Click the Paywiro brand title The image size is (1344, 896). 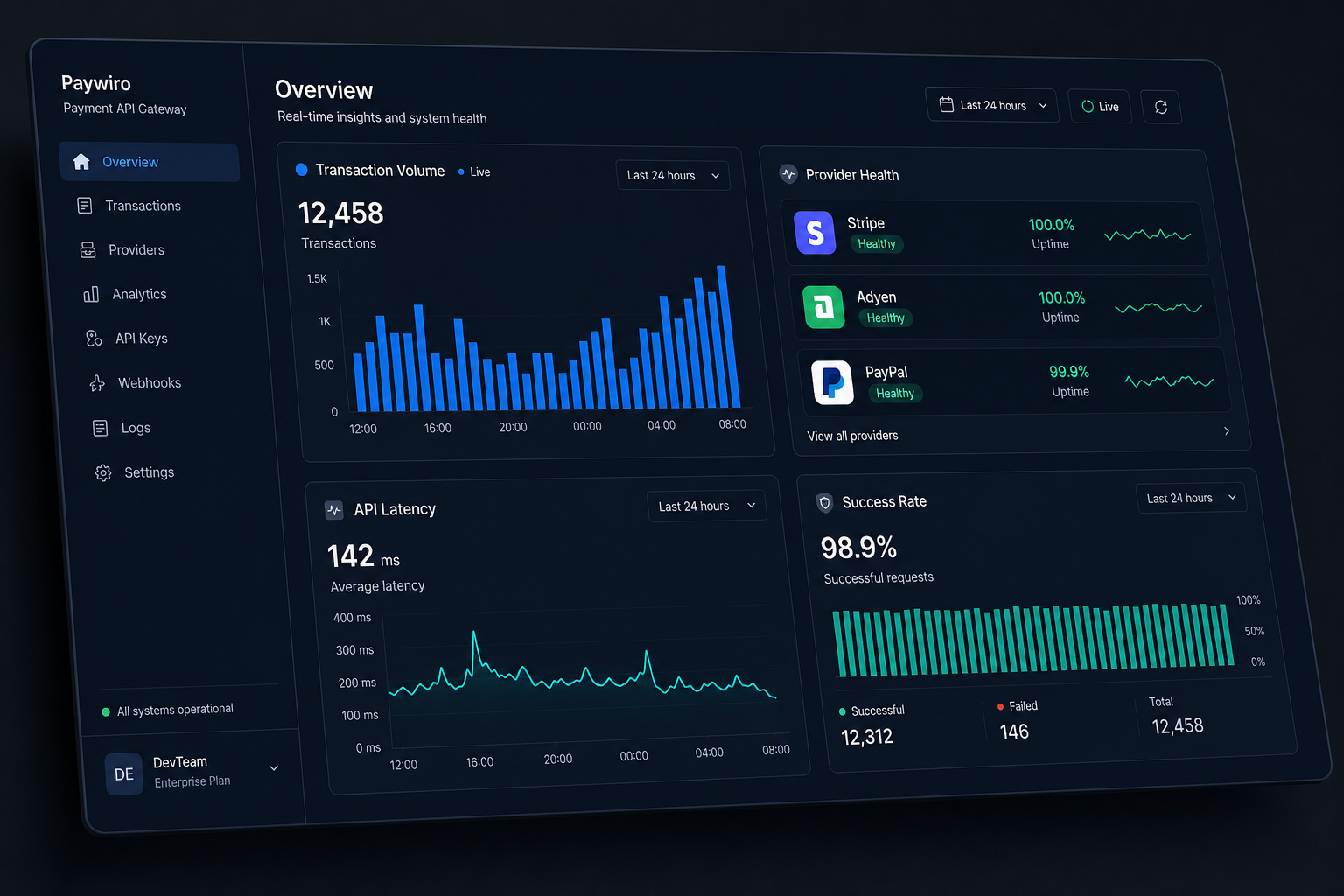[x=96, y=83]
